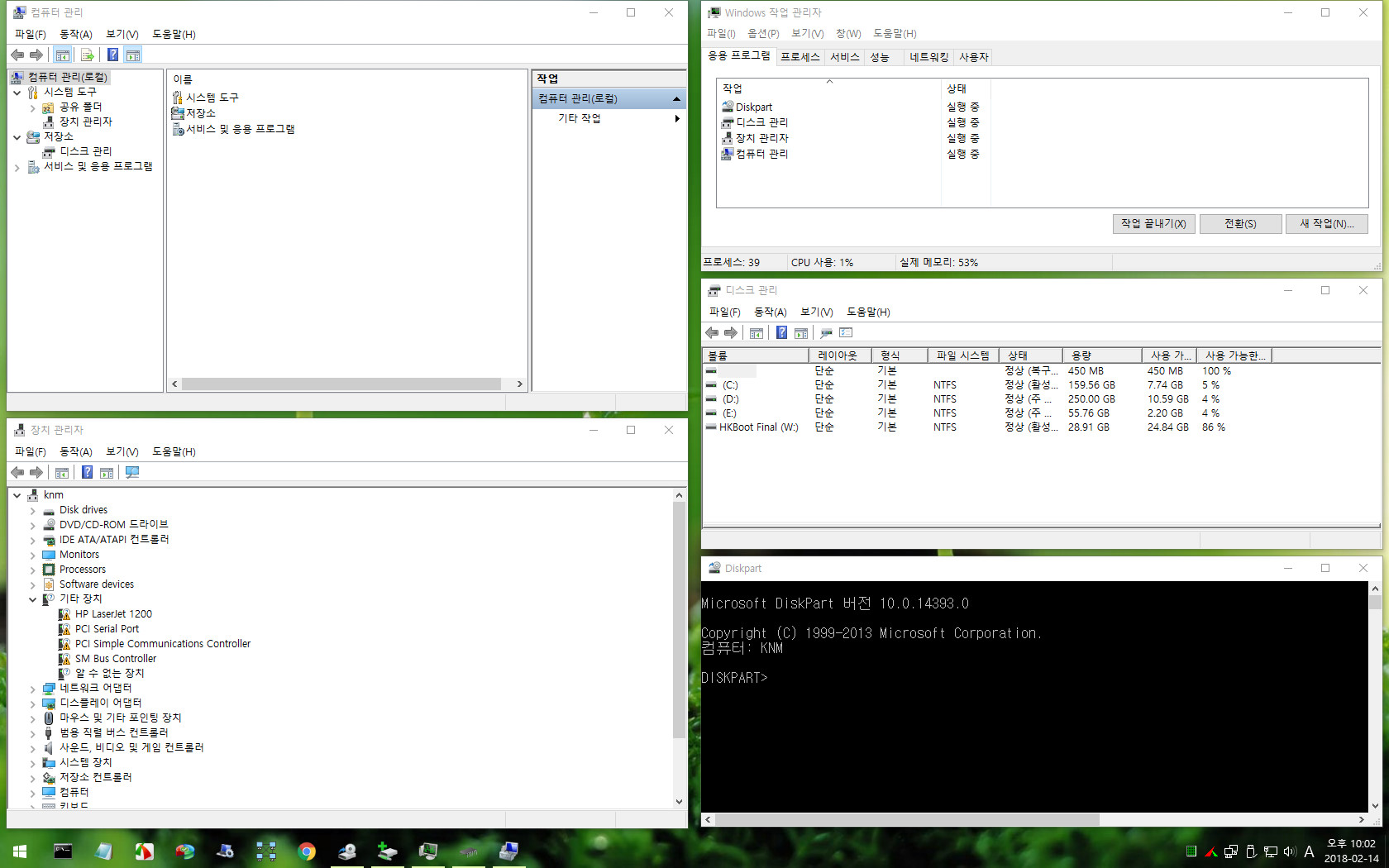Open 도움말(H) menu in 디스크 관리
1389x868 pixels.
[868, 312]
